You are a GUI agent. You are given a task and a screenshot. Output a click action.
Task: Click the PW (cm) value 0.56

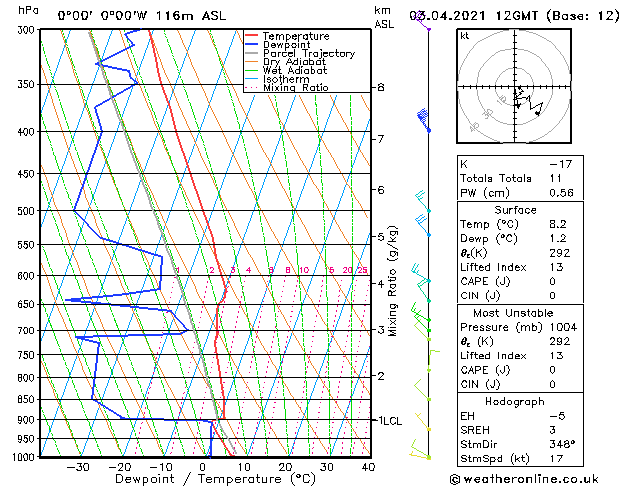click(x=561, y=192)
